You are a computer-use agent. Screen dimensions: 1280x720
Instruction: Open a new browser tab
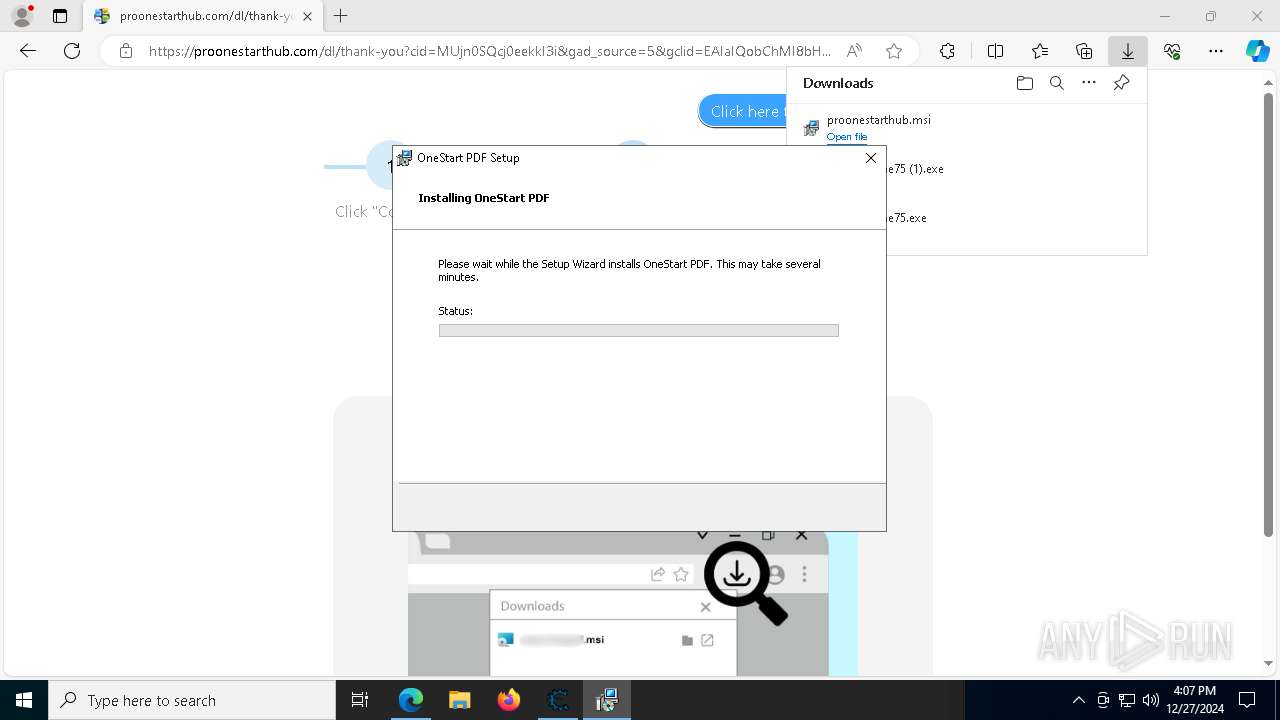(341, 16)
